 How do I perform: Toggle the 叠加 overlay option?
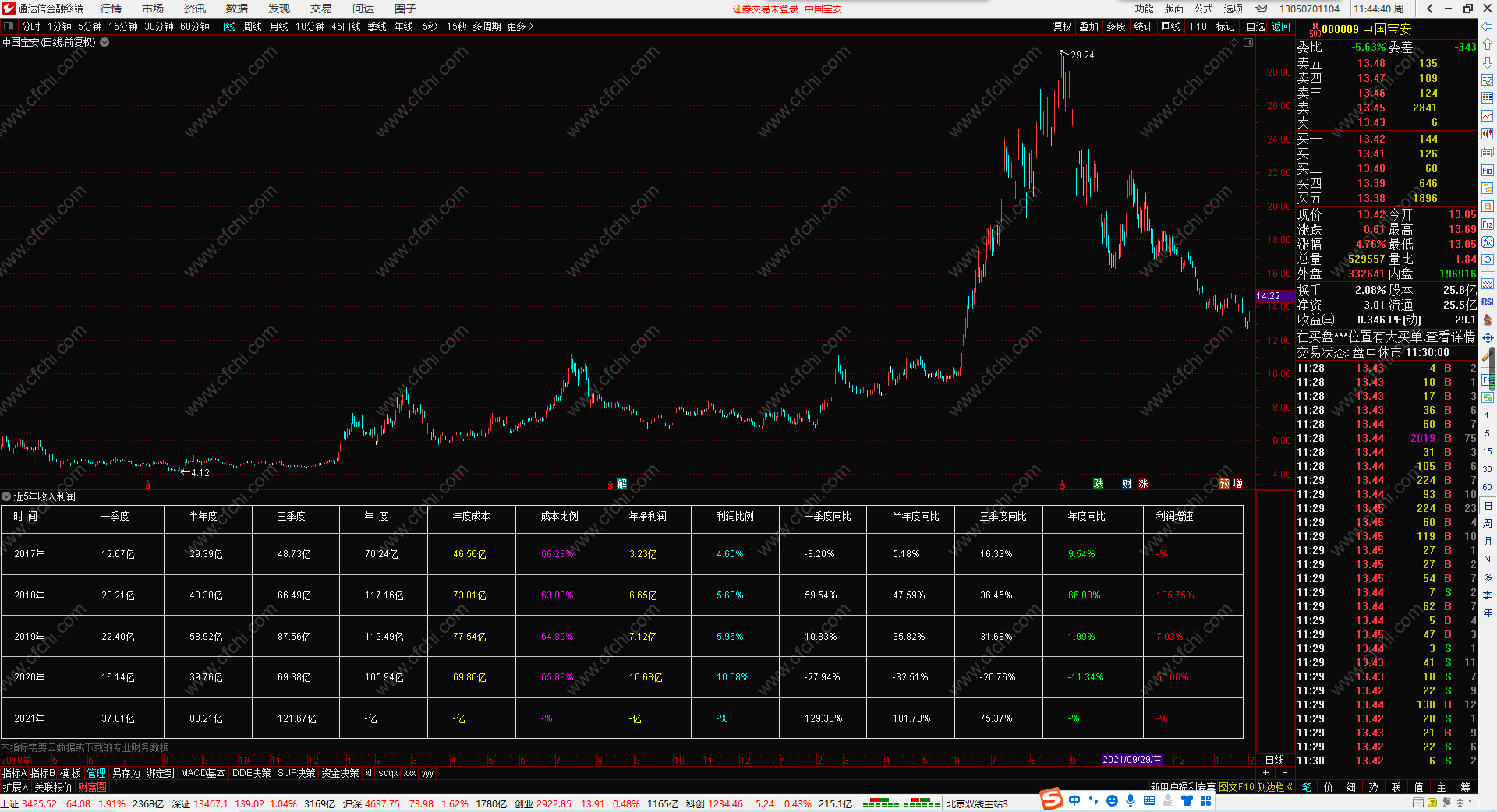click(x=1088, y=26)
